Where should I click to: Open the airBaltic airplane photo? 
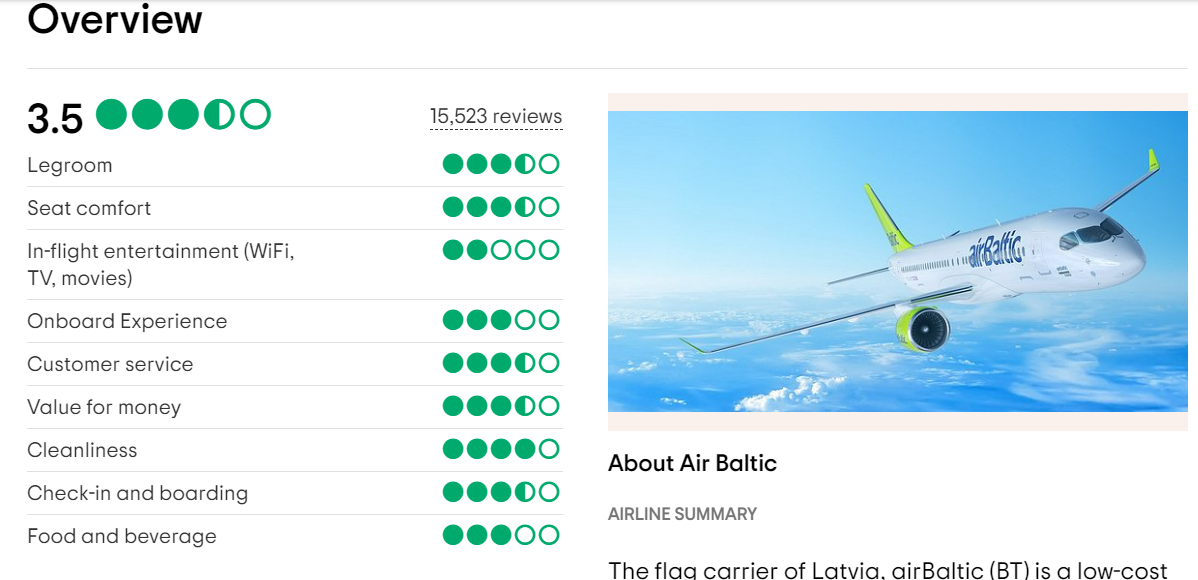click(898, 261)
